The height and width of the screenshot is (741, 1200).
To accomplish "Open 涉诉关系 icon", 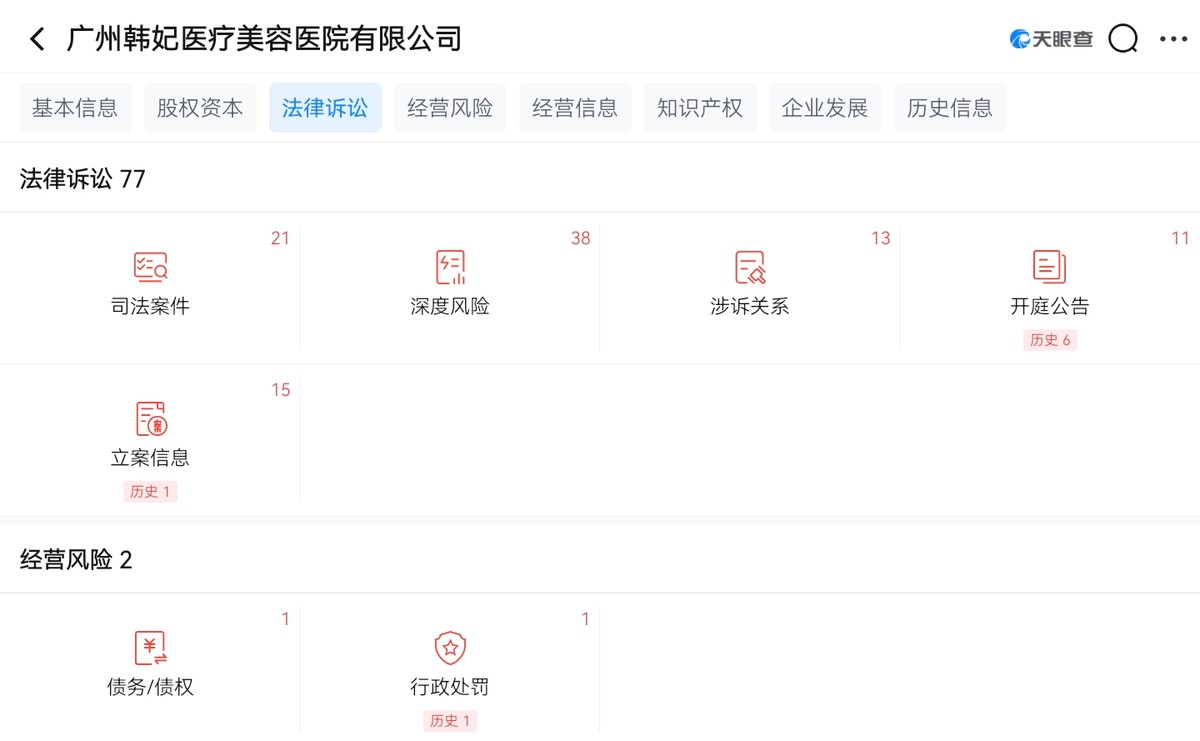I will tap(750, 267).
